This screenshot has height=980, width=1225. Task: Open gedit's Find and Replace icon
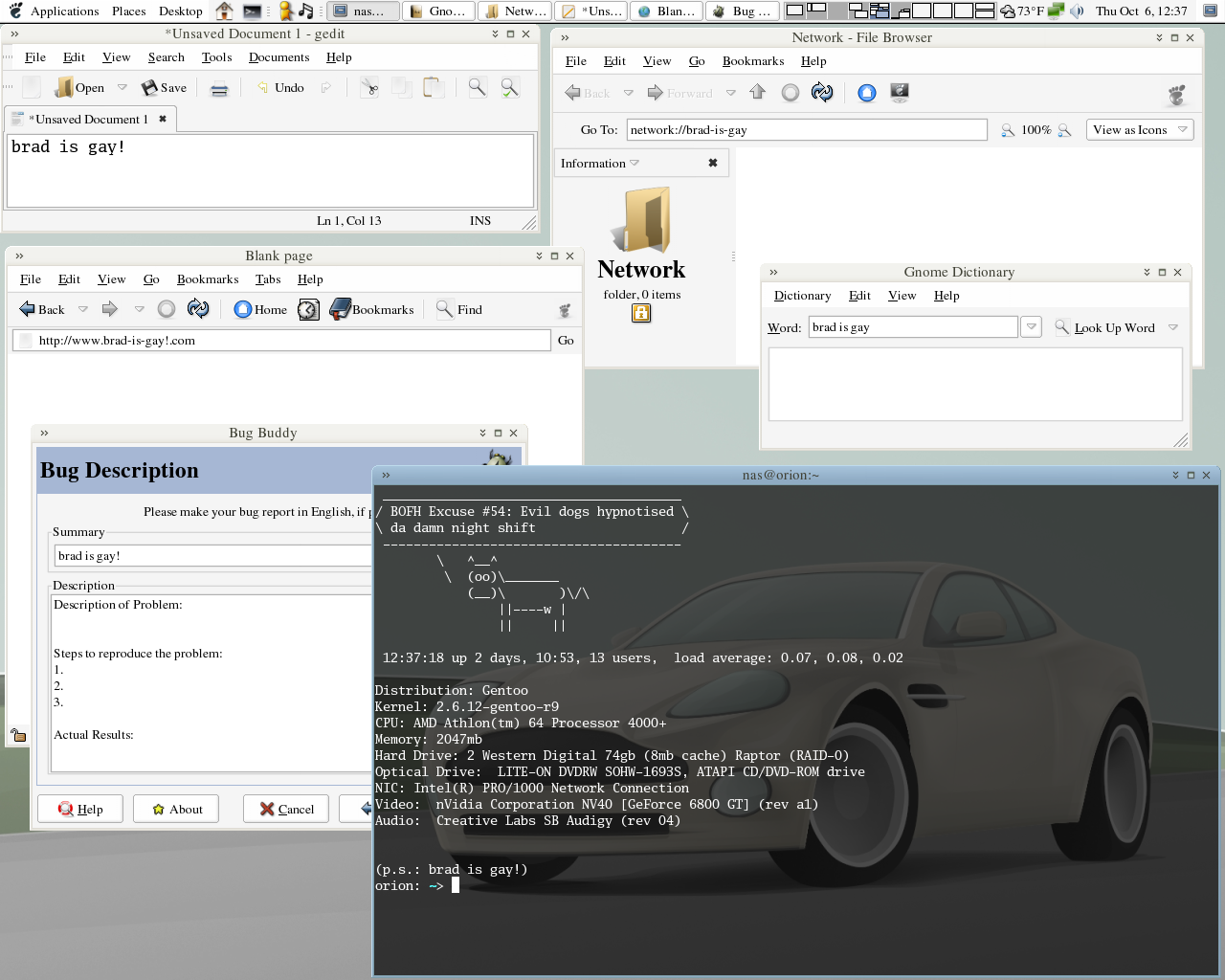510,87
